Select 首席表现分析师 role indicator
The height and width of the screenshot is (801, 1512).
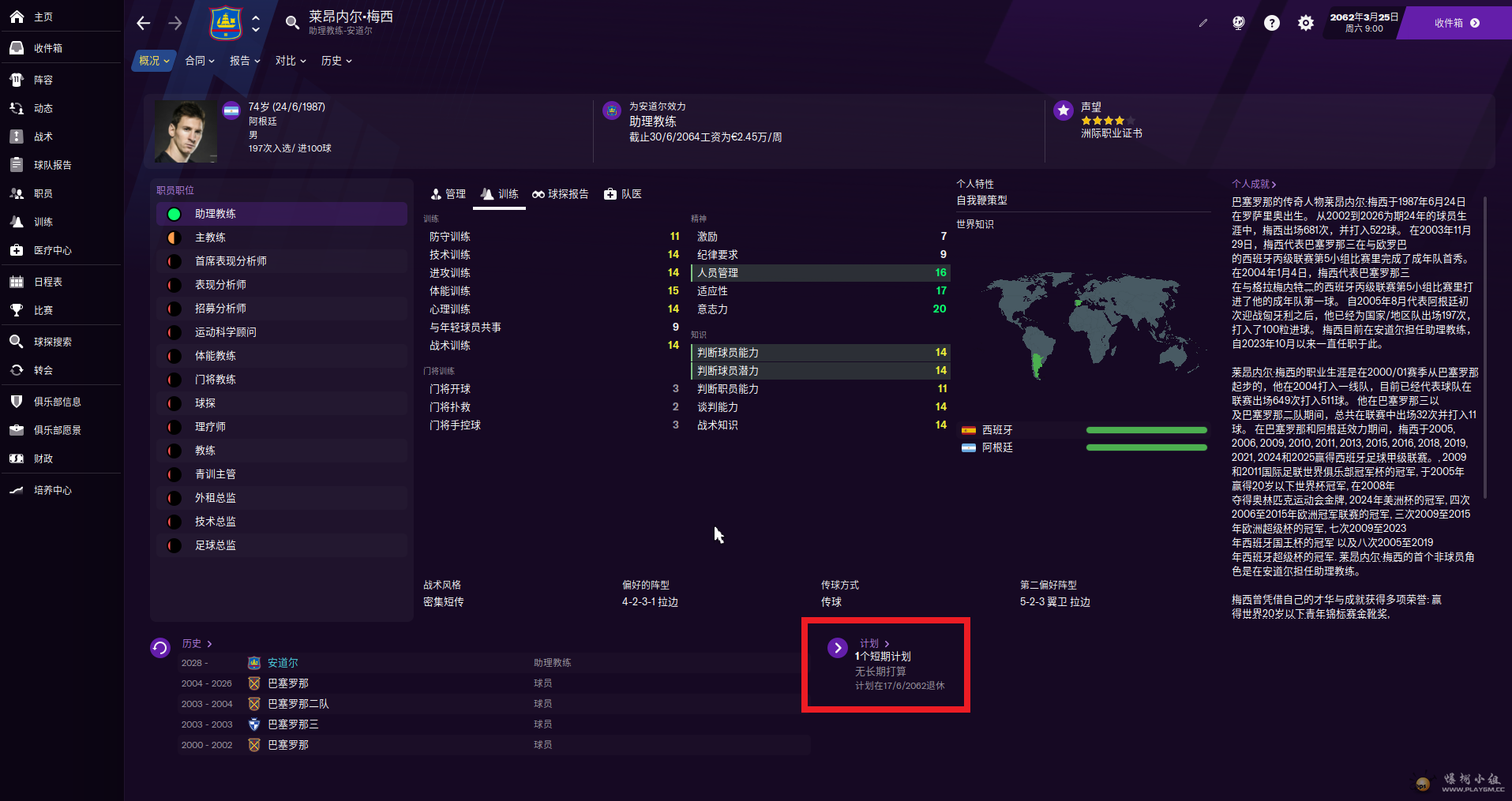174,261
